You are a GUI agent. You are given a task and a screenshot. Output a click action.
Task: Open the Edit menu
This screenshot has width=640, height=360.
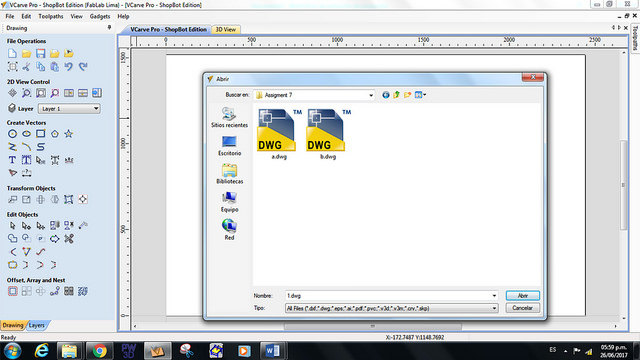26,16
